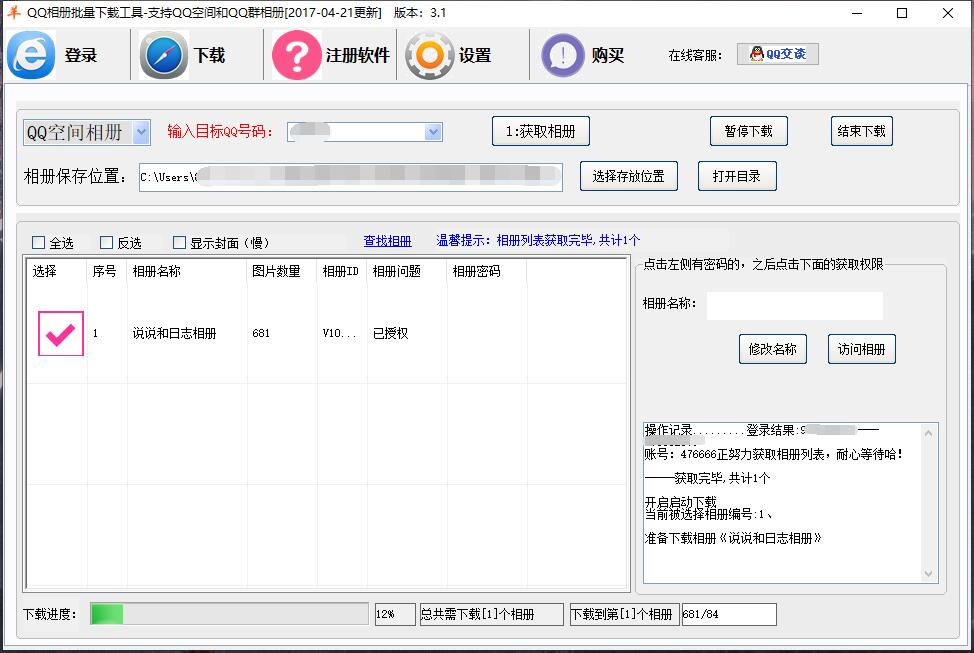Expand the target QQ number dropdown
This screenshot has width=974, height=653.
[x=432, y=131]
